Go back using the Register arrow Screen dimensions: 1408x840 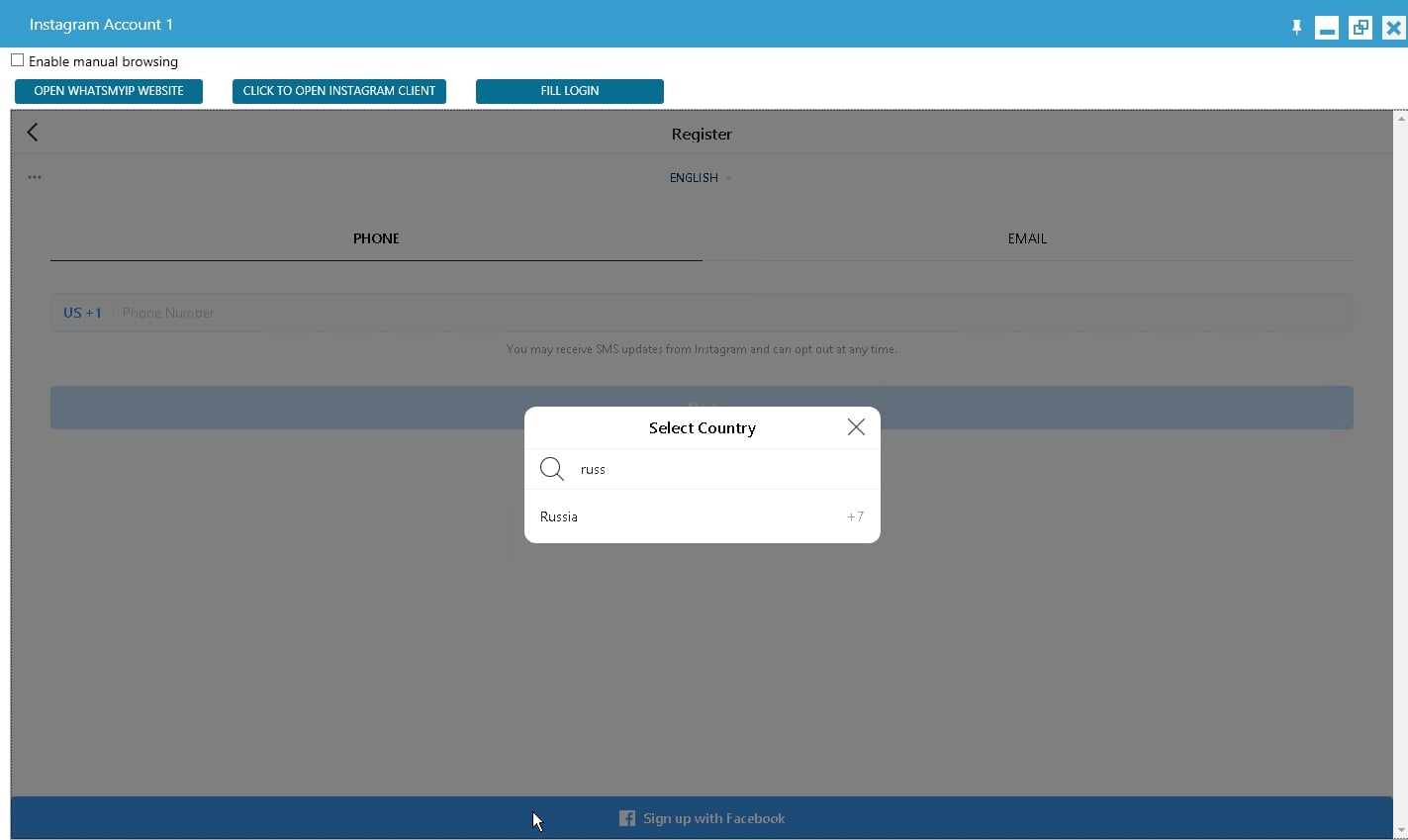(33, 133)
